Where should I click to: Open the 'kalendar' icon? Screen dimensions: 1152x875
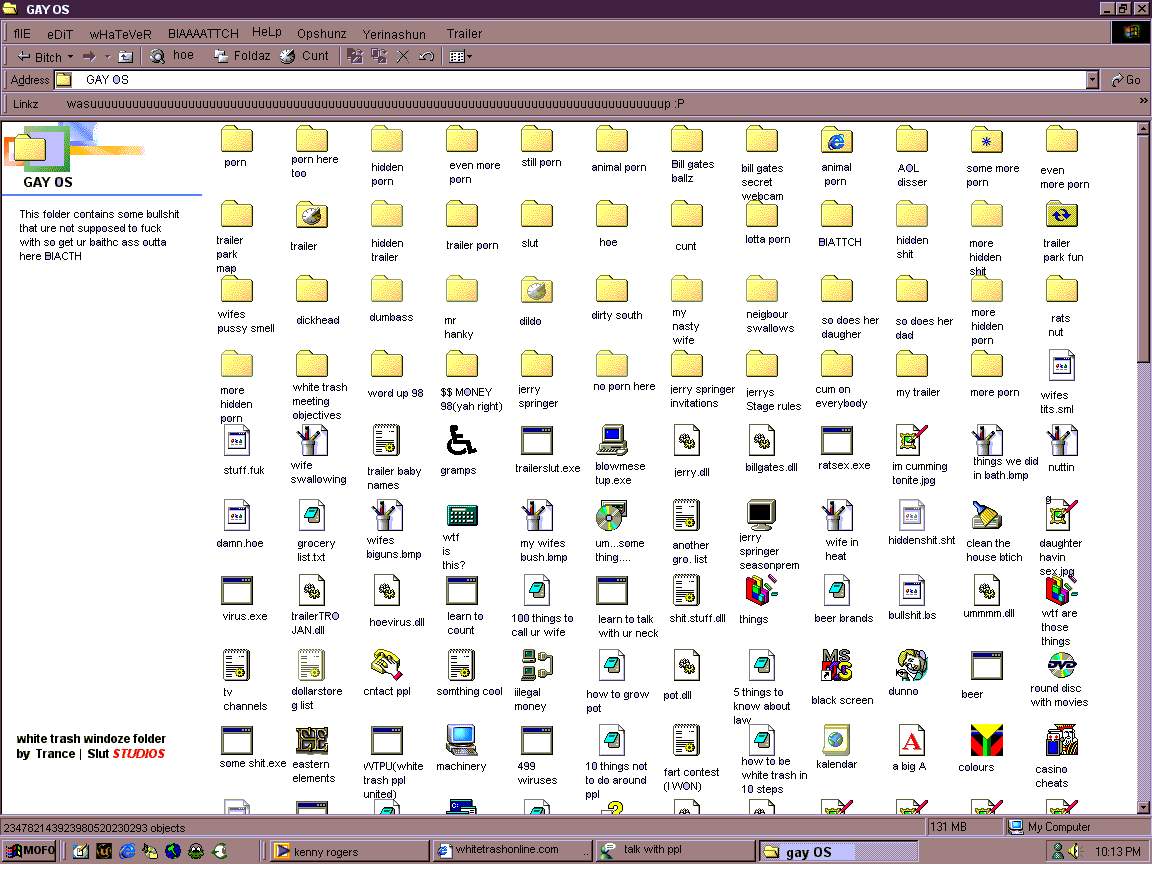(x=836, y=741)
